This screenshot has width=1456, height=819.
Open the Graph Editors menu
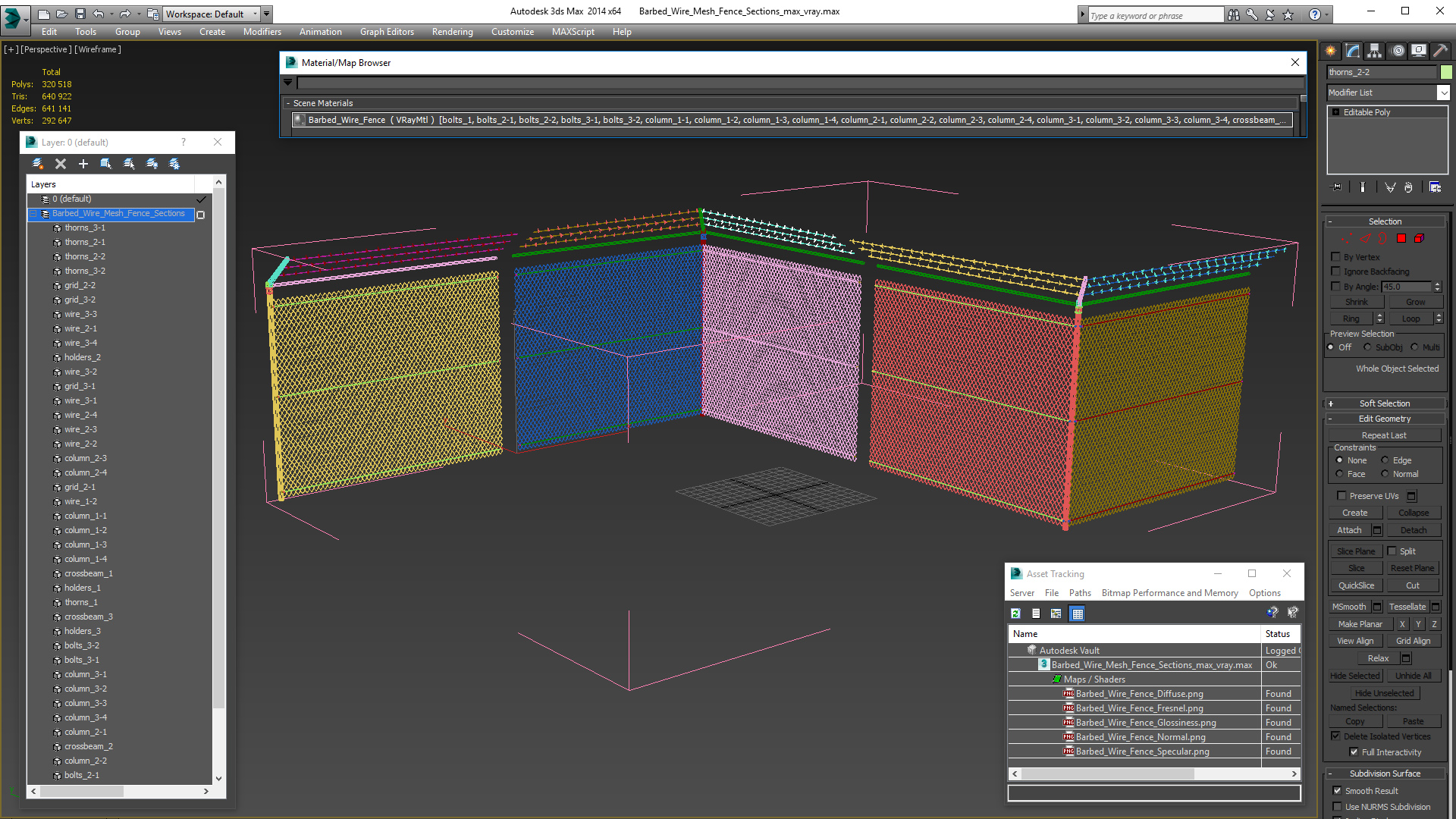tap(387, 32)
